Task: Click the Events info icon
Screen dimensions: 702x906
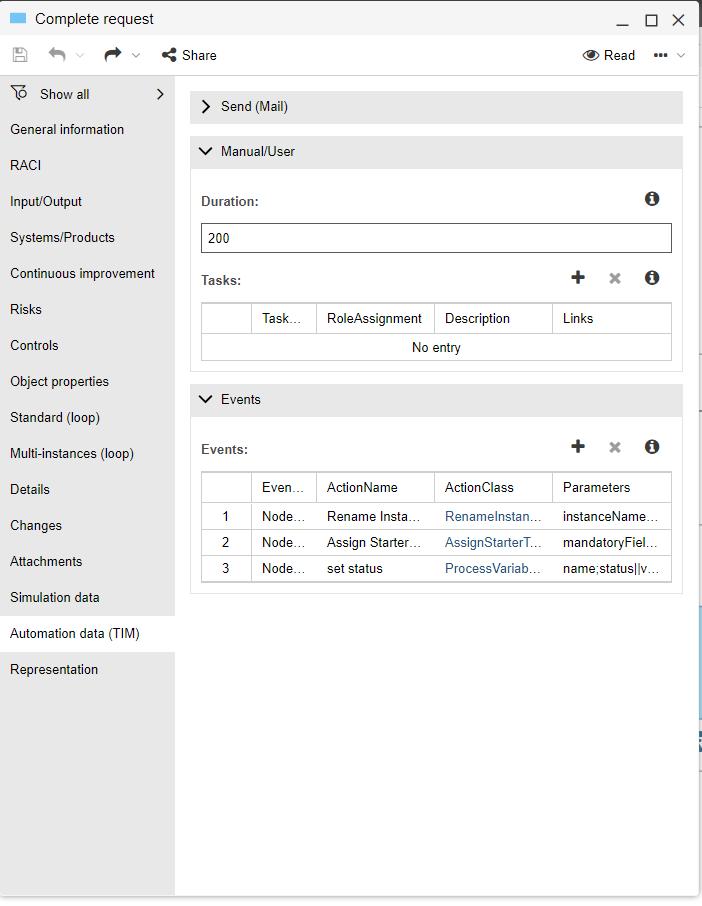Action: point(652,447)
